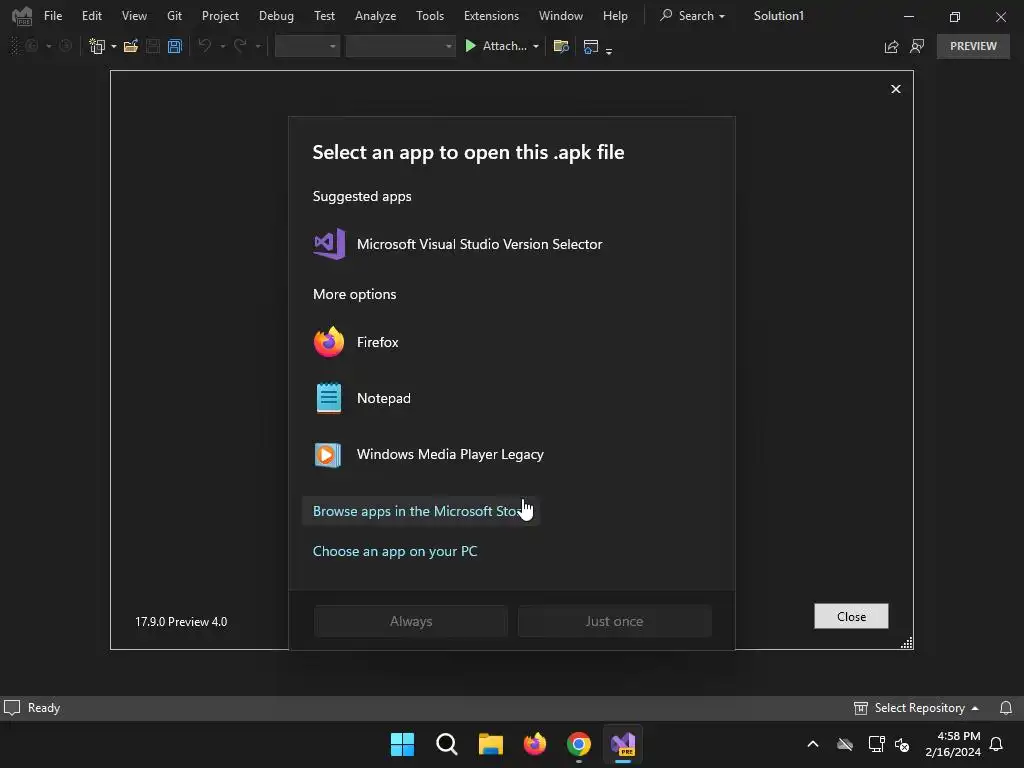Expand the Attach dropdown arrow
This screenshot has height=768, width=1024.
(536, 46)
